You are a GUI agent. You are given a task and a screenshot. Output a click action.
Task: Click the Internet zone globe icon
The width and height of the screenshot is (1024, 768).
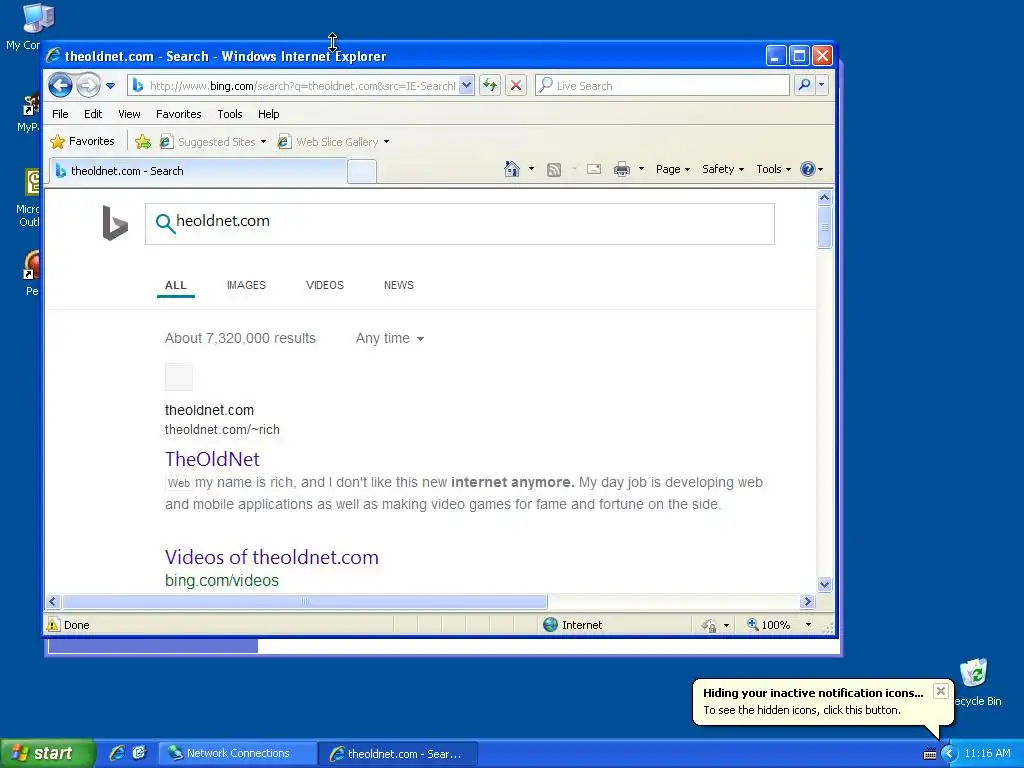[551, 624]
